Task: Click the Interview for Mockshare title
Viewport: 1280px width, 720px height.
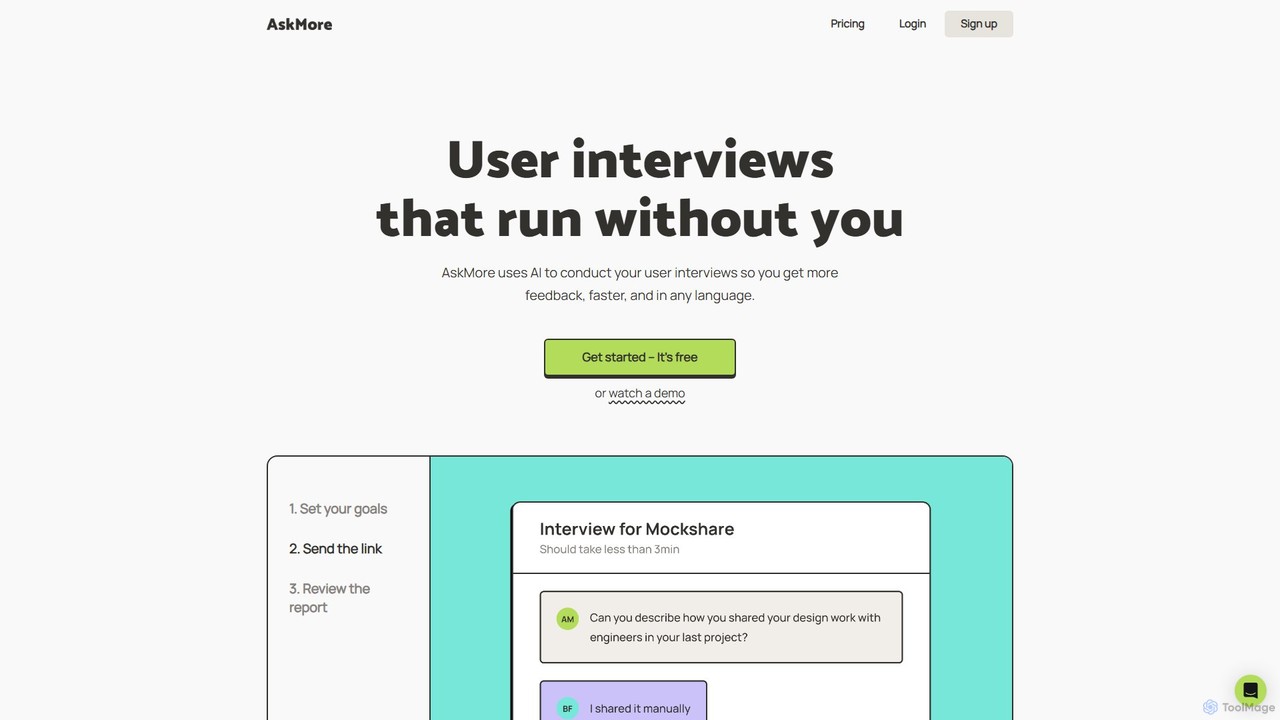Action: click(637, 529)
